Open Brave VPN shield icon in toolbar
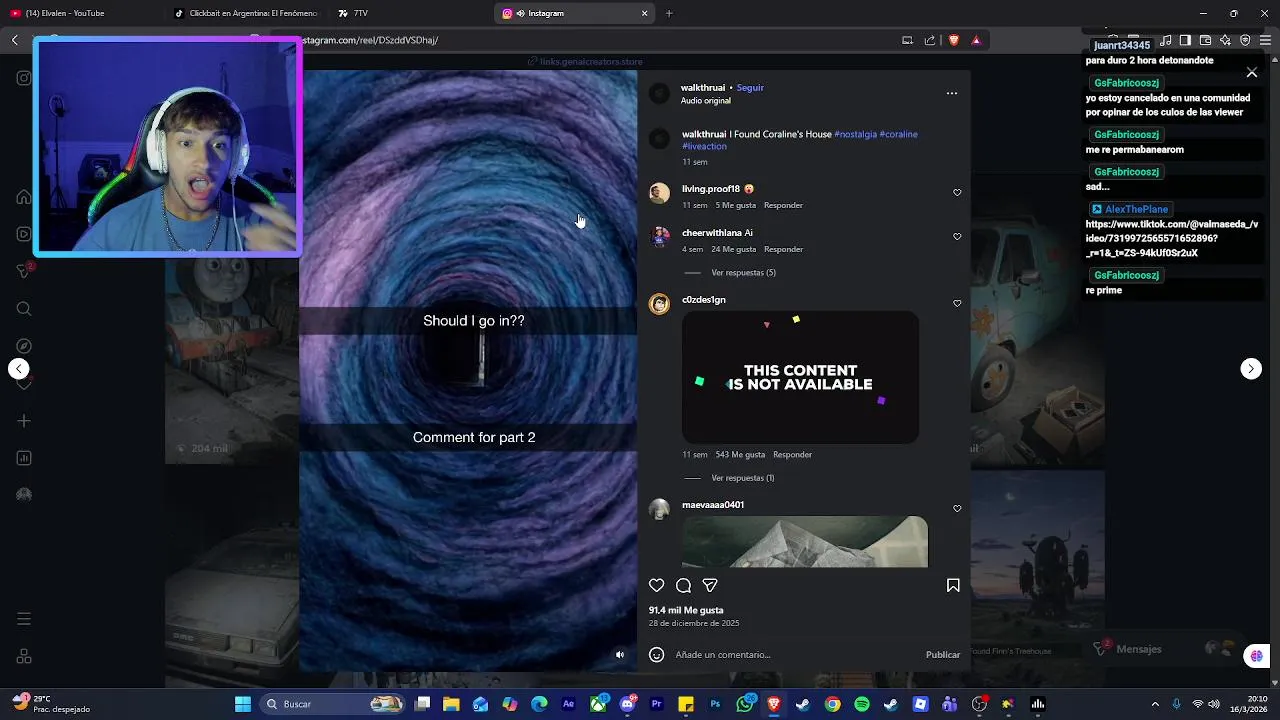 1245,40
